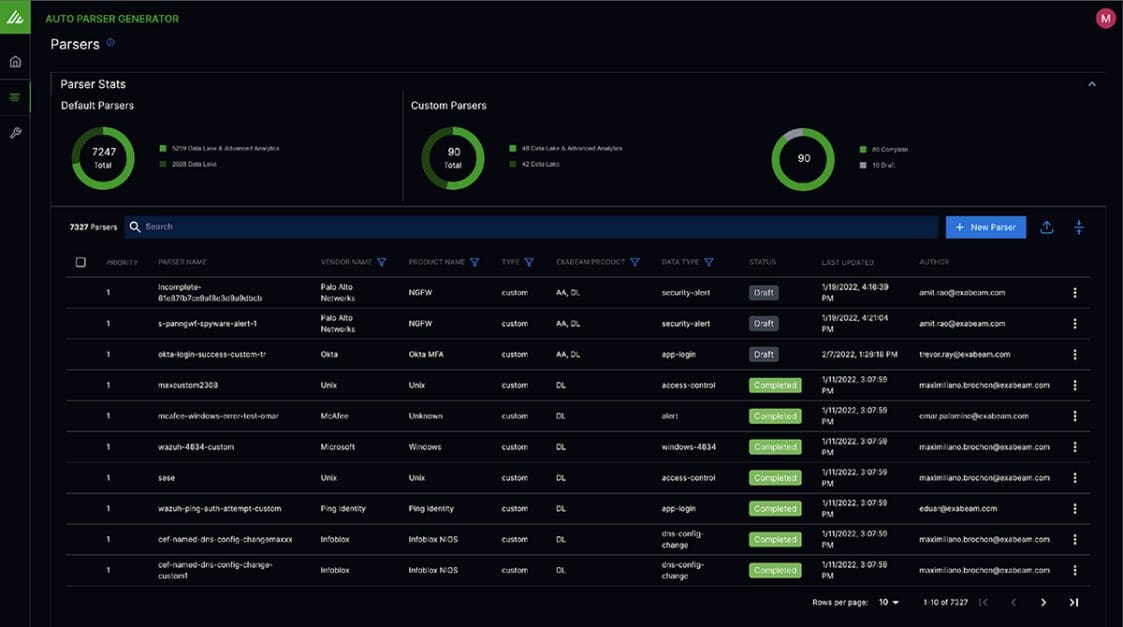Open actions menu for s-panngwf-spyware-alert-1 row
1123x627 pixels.
coord(1074,324)
